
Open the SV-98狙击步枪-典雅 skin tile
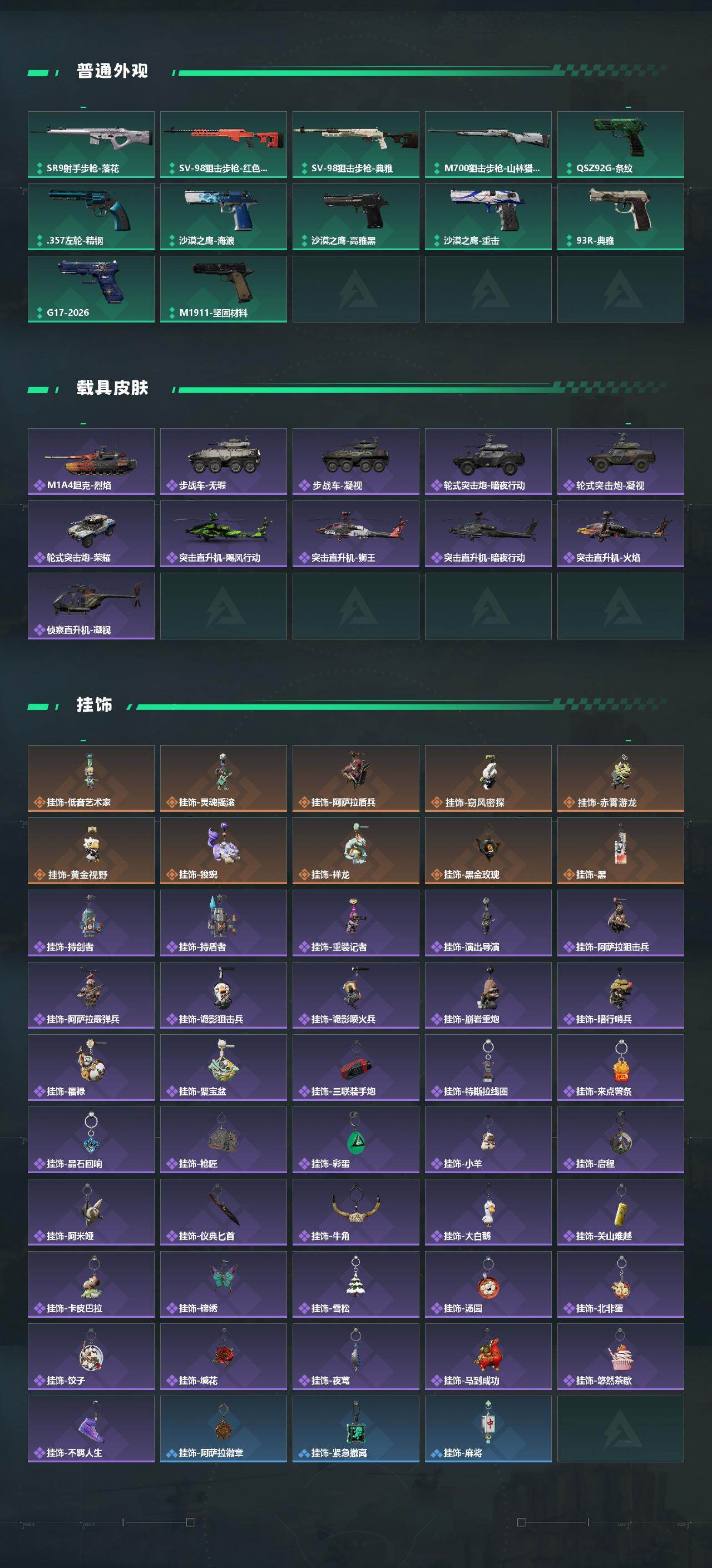click(x=355, y=144)
